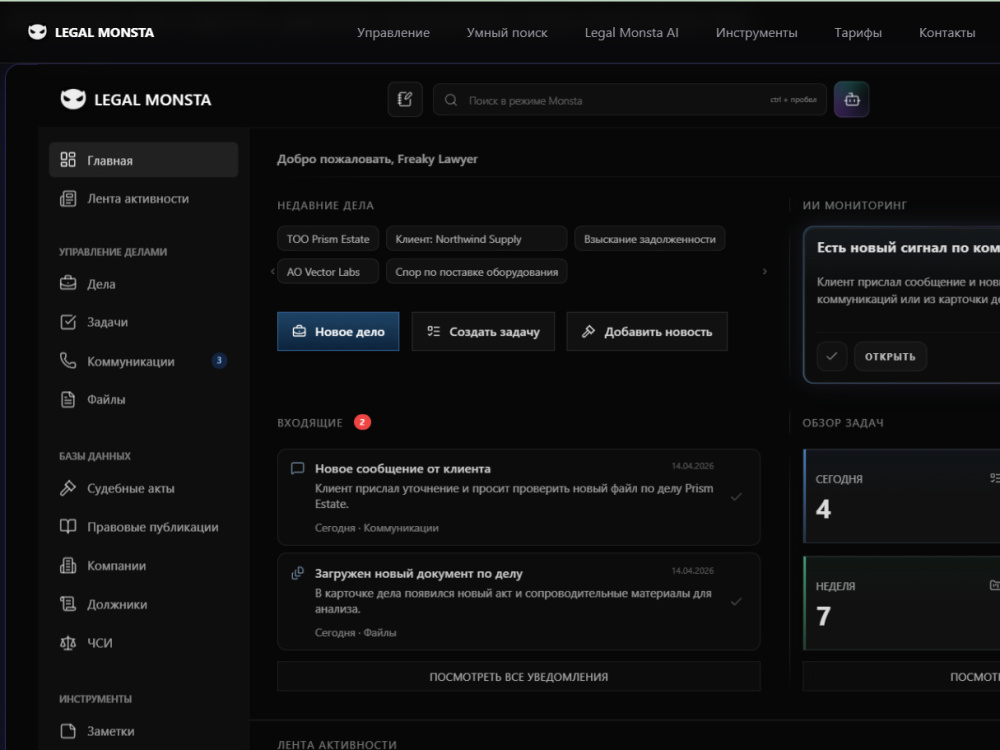Open Спор по поставке оборудования chip

pos(476,271)
